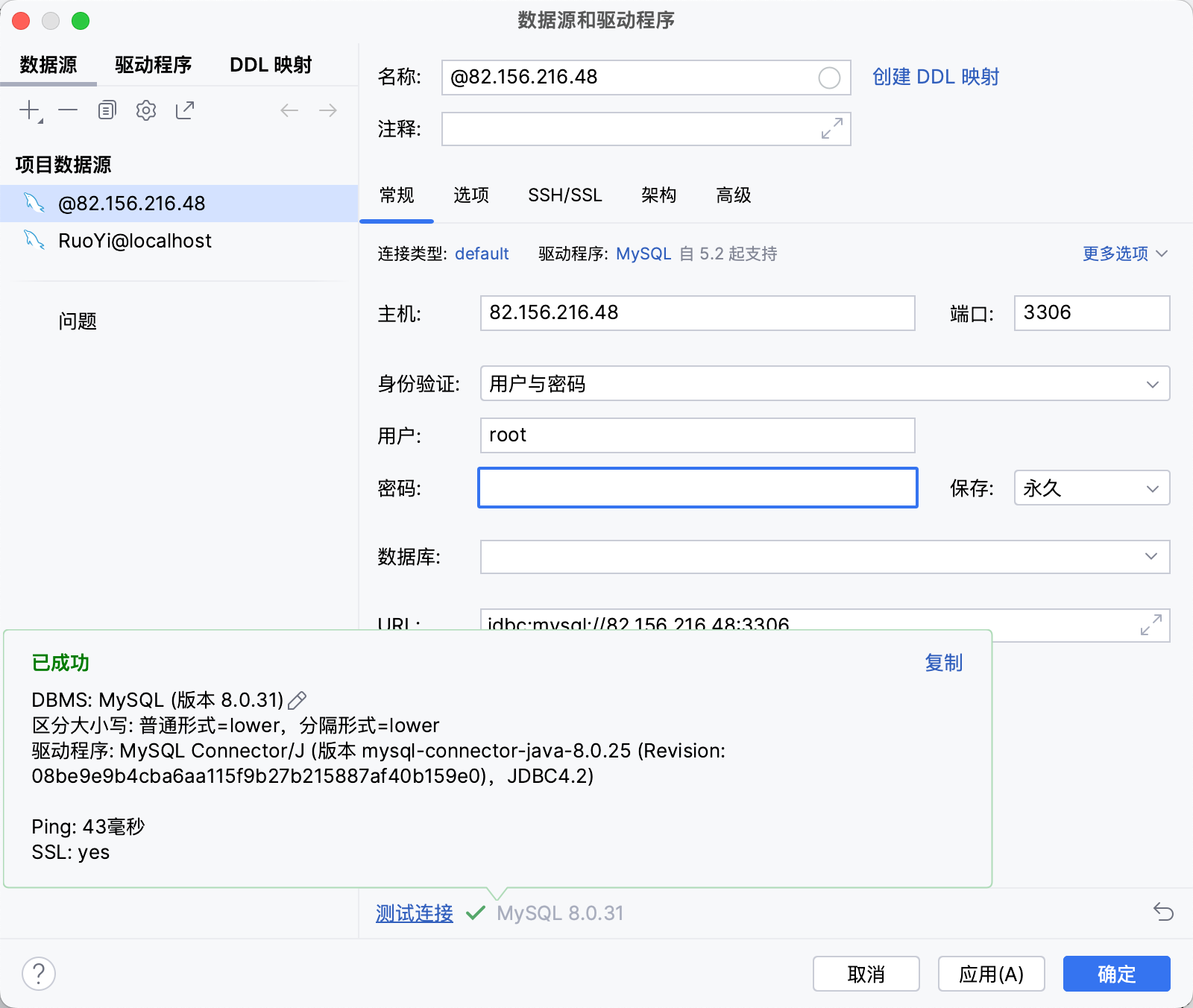Focus the 密码 password field
The height and width of the screenshot is (1008, 1193).
pyautogui.click(x=697, y=488)
